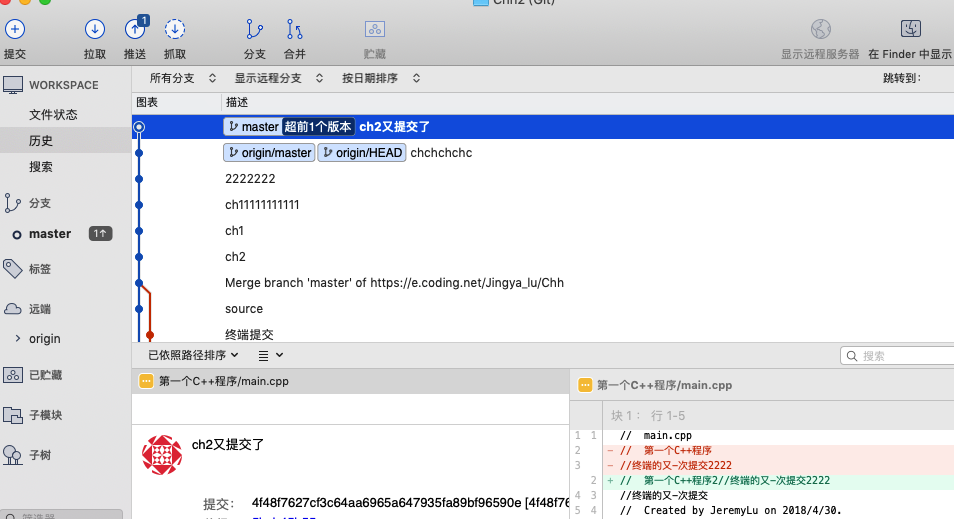The height and width of the screenshot is (519, 954).
Task: Click the stash icon beside 已贮藏 in the sidebar
Action: coord(13,375)
